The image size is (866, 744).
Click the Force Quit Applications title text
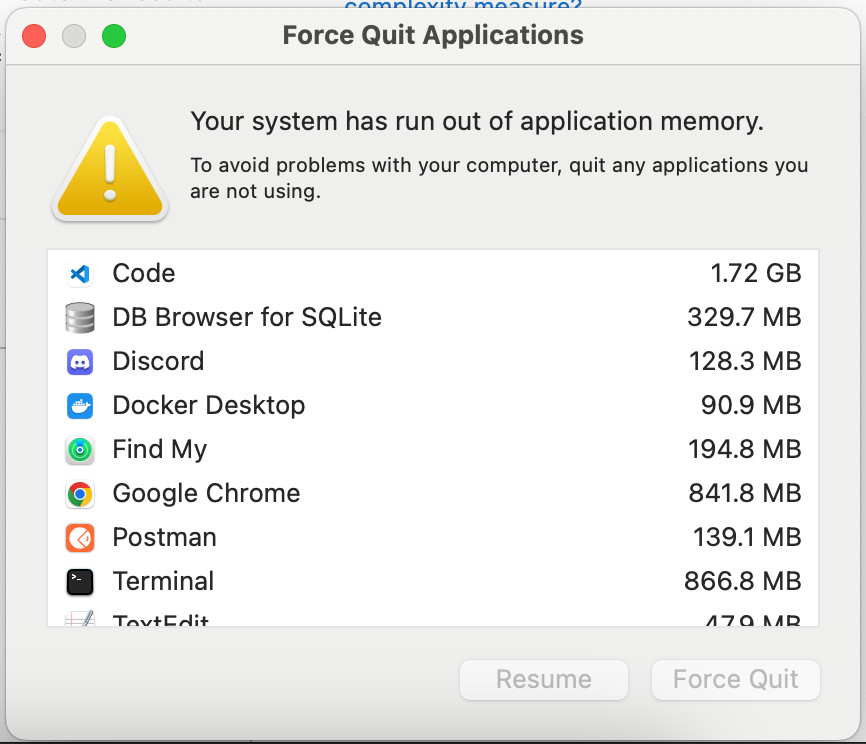[x=433, y=35]
